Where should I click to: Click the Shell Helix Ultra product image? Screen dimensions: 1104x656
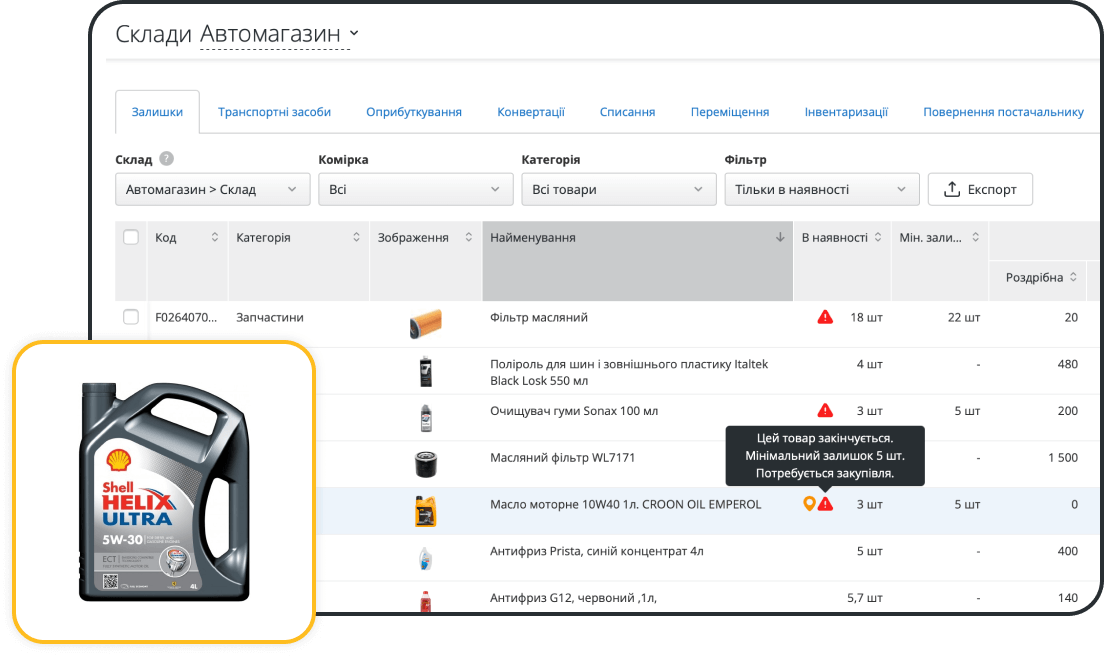[x=164, y=491]
